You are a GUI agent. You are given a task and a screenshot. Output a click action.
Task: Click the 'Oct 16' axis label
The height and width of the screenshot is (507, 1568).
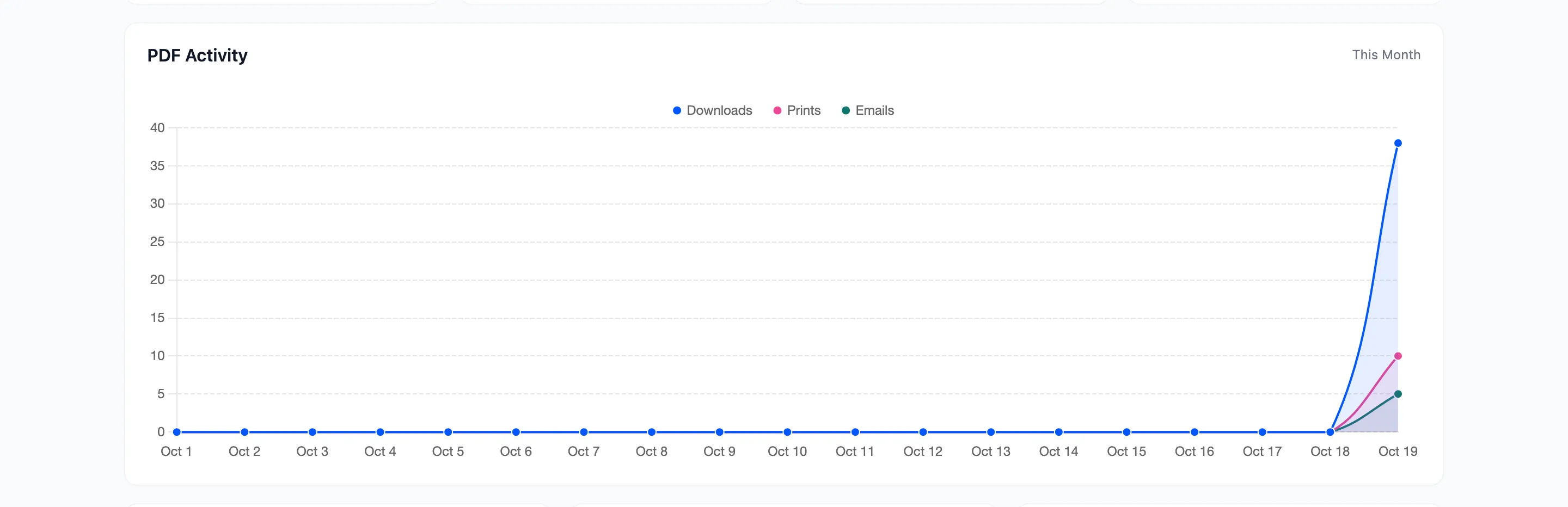click(1195, 452)
